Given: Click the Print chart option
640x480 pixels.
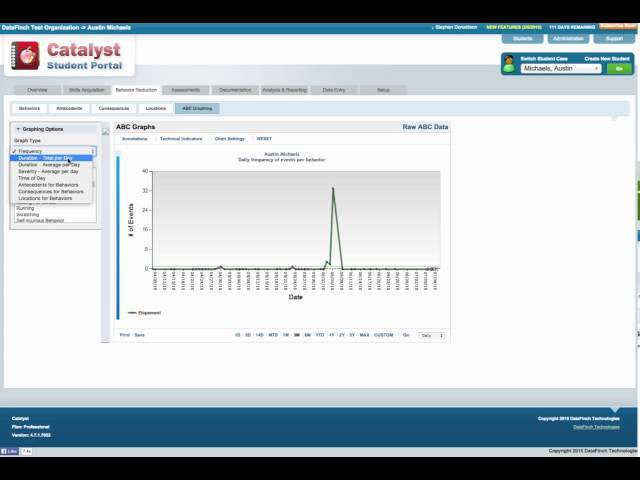Looking at the screenshot, I should tap(124, 335).
